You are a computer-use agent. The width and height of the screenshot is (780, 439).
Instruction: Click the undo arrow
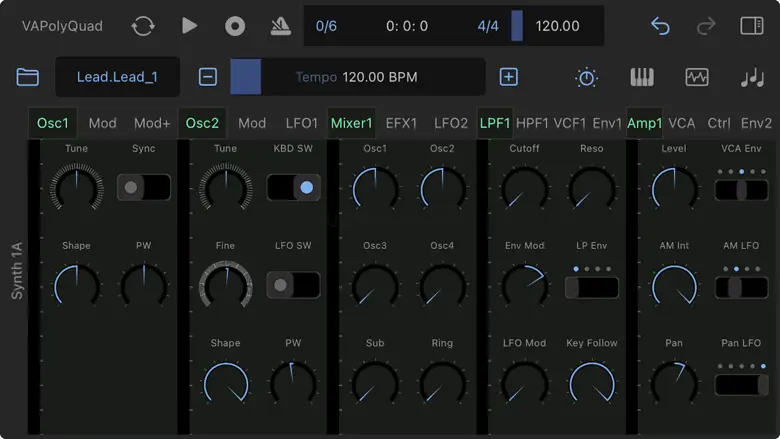tap(660, 26)
